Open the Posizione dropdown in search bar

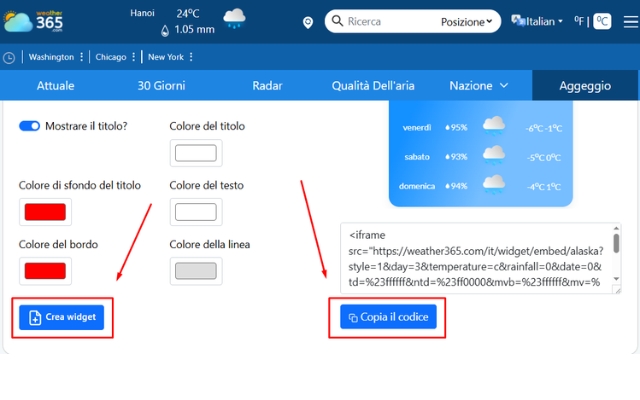pos(466,22)
